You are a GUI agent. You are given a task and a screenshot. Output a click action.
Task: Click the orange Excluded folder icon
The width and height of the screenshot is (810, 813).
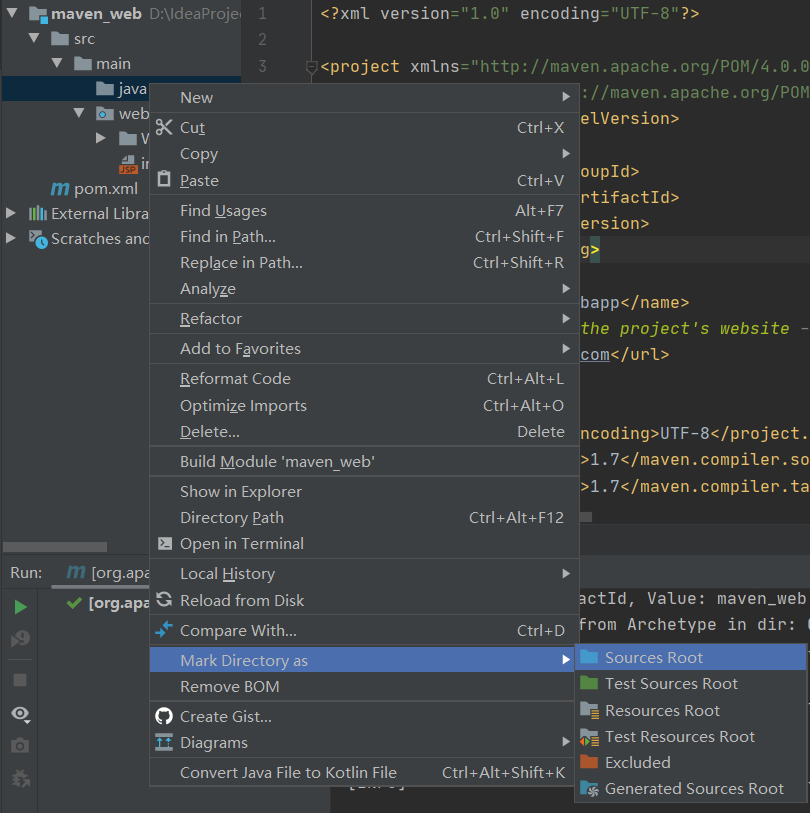(x=589, y=762)
